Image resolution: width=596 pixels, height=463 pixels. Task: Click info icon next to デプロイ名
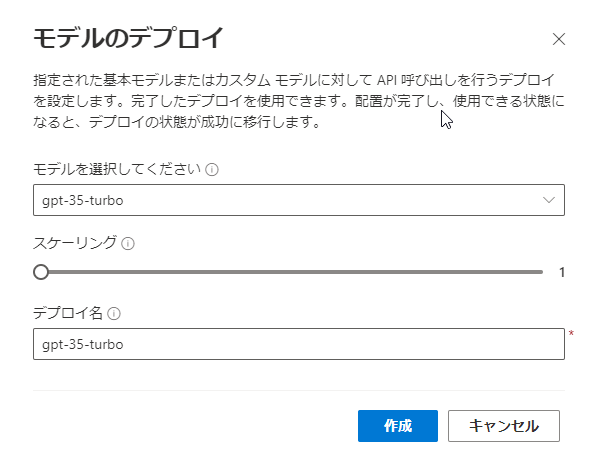tap(114, 314)
